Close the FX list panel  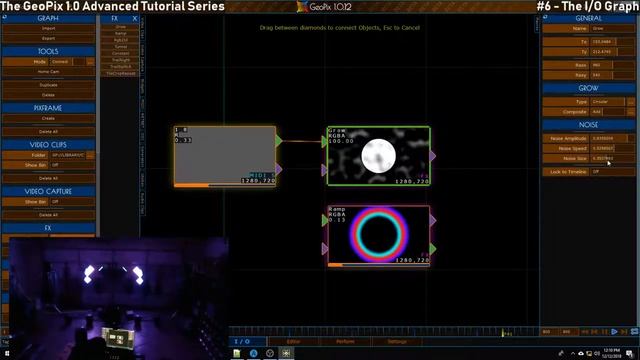click(x=135, y=18)
